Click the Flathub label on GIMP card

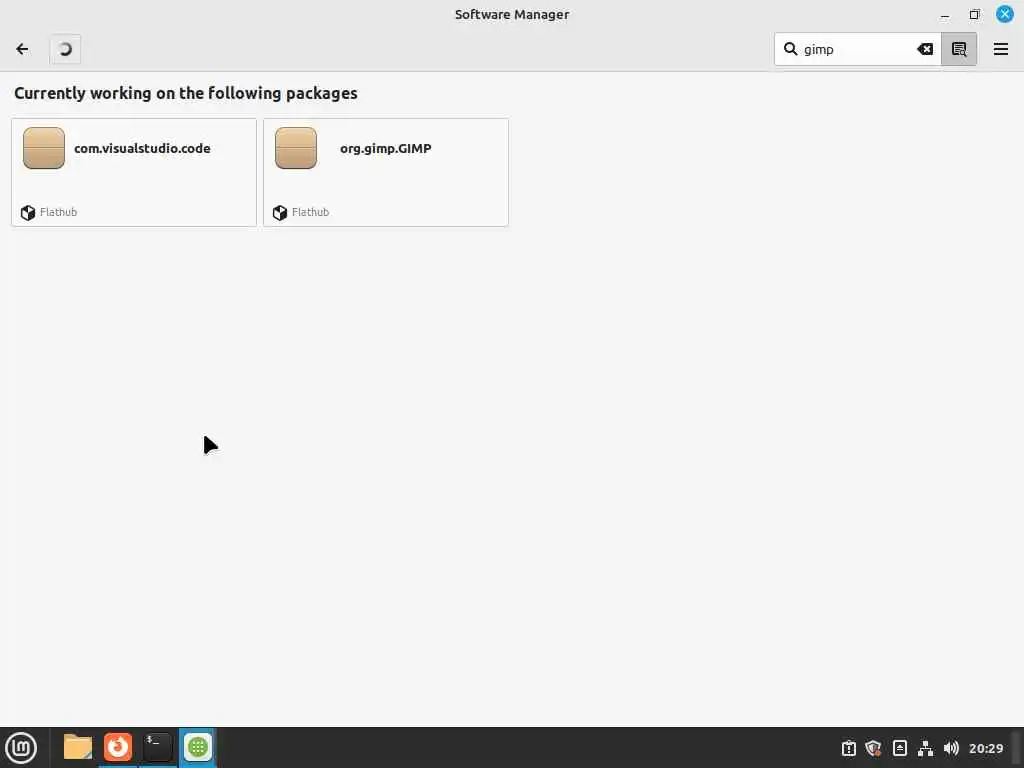click(310, 212)
